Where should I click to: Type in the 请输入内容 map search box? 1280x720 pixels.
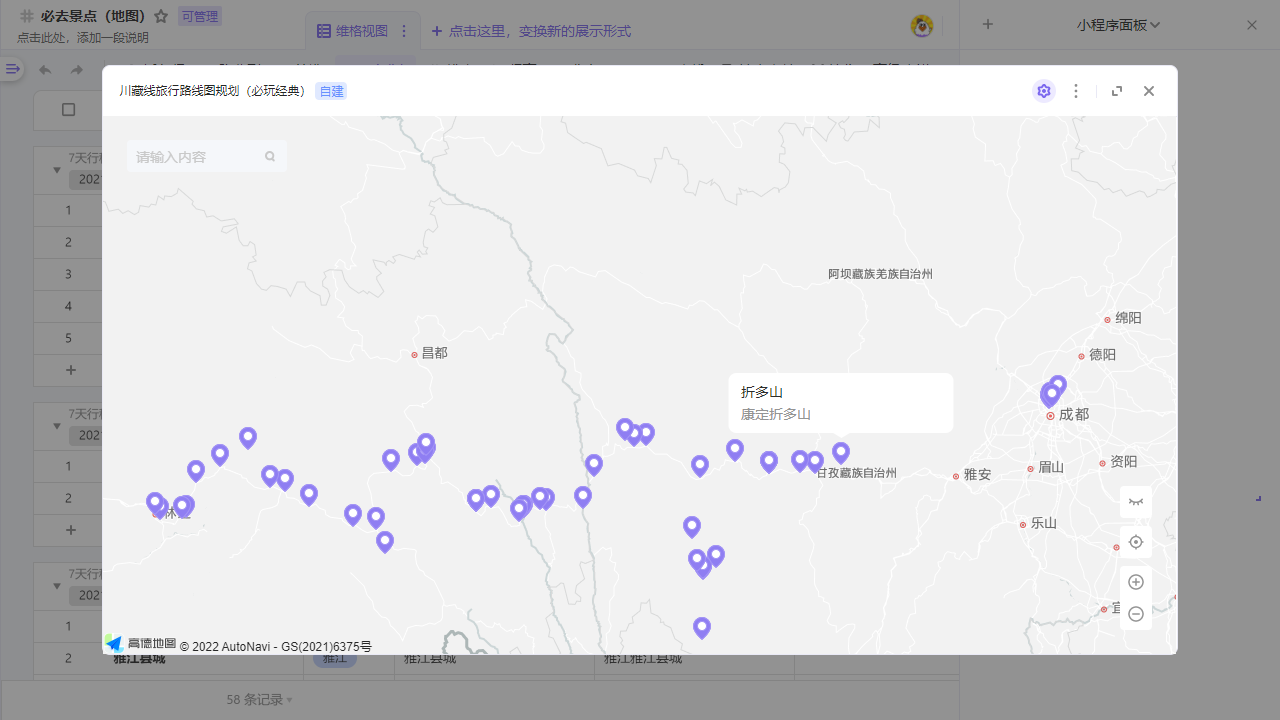pos(197,157)
